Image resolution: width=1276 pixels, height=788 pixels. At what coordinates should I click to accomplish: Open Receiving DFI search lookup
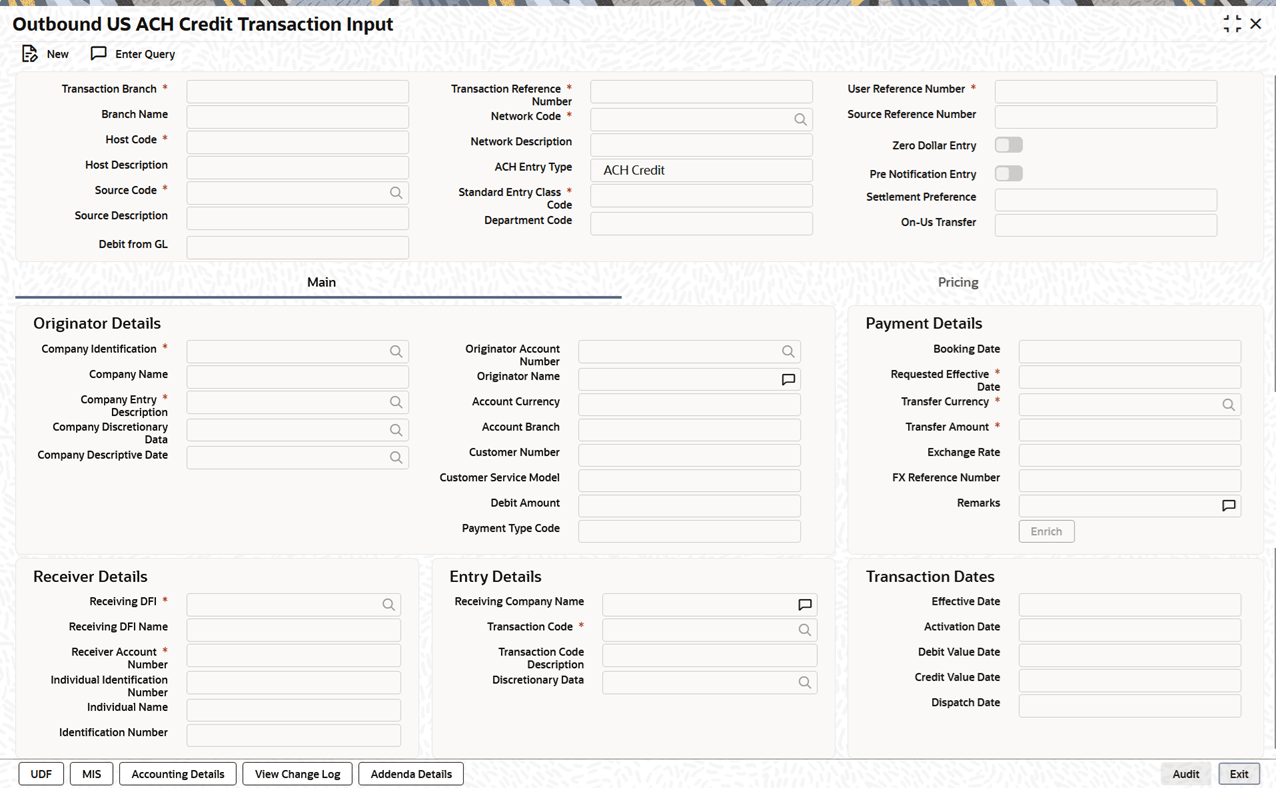pos(389,605)
